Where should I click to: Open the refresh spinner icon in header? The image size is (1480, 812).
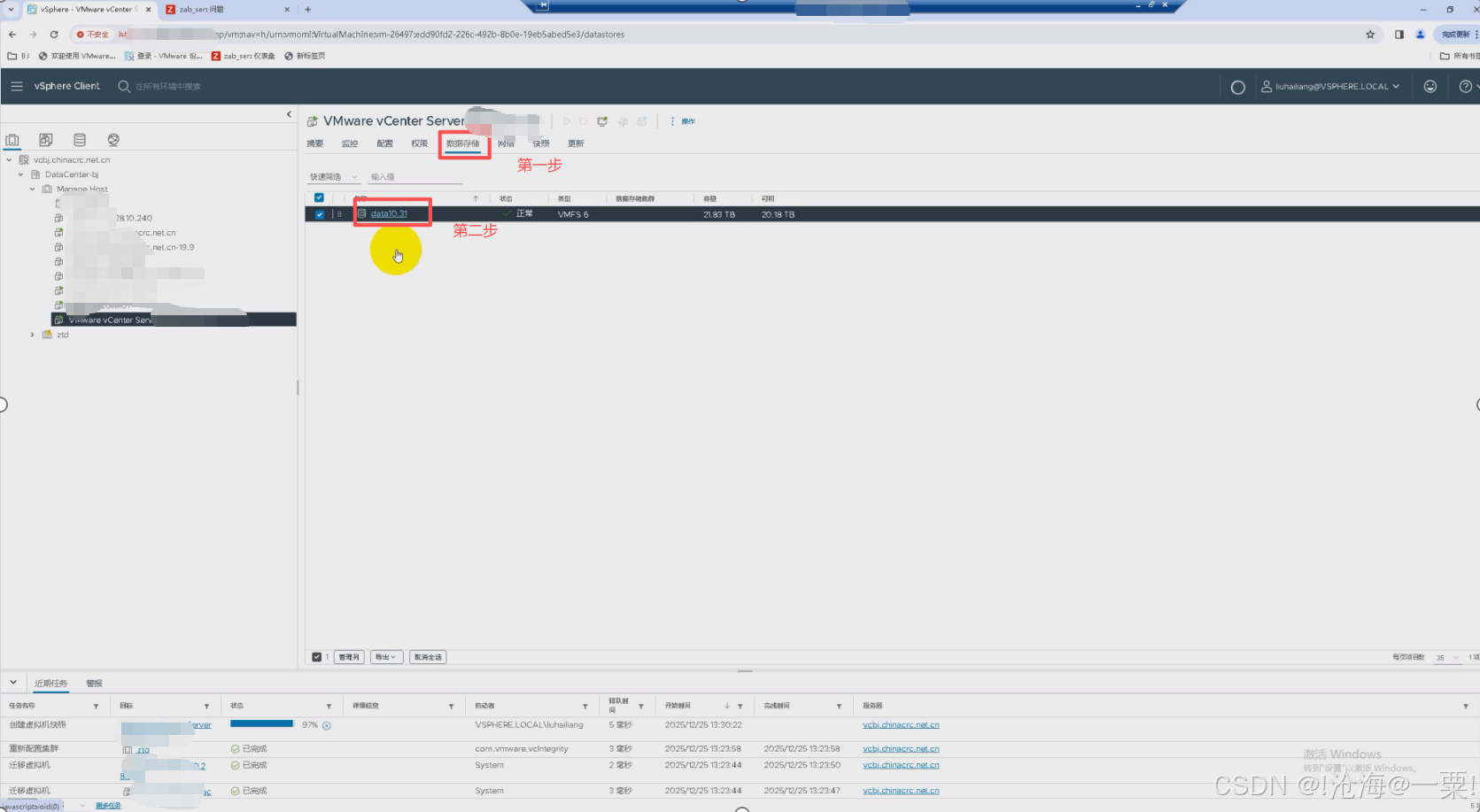[1238, 87]
